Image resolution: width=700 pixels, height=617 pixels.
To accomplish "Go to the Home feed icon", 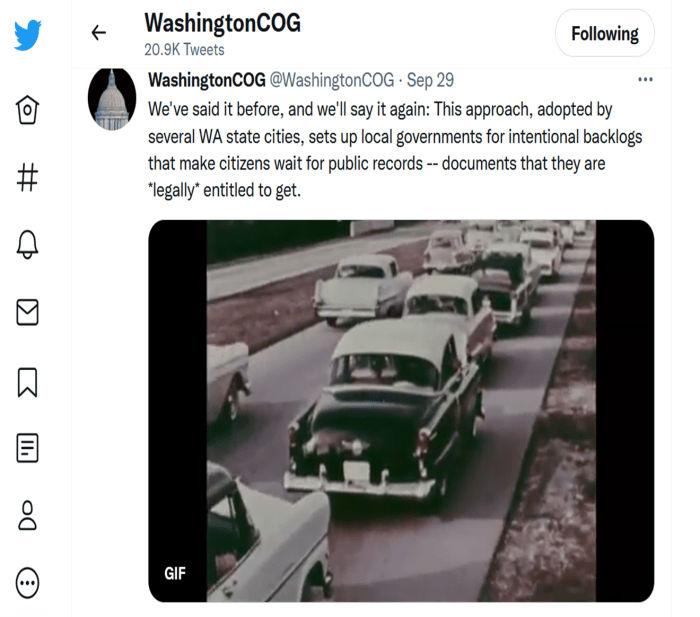I will click(28, 109).
